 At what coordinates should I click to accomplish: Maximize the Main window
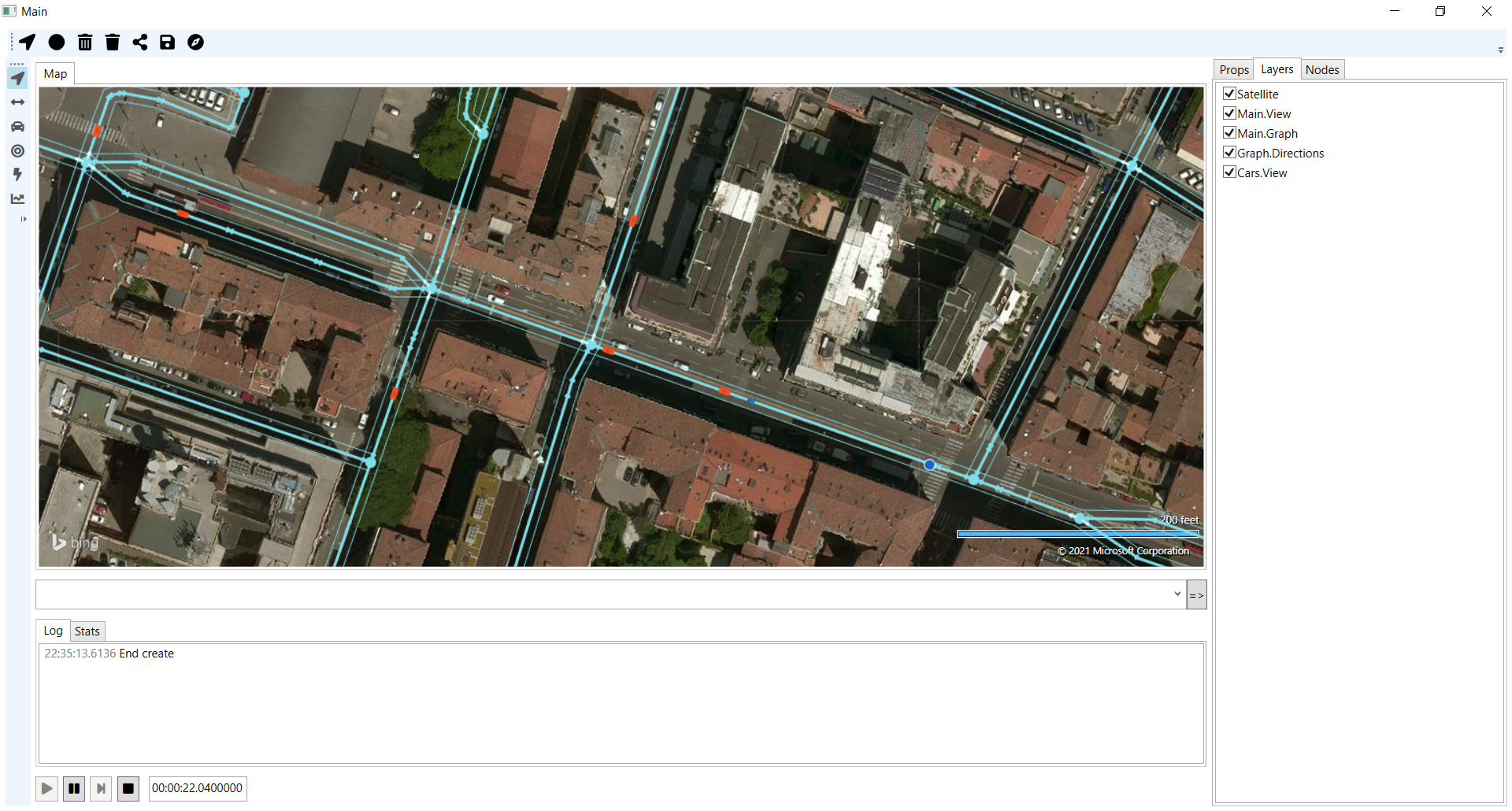1440,11
